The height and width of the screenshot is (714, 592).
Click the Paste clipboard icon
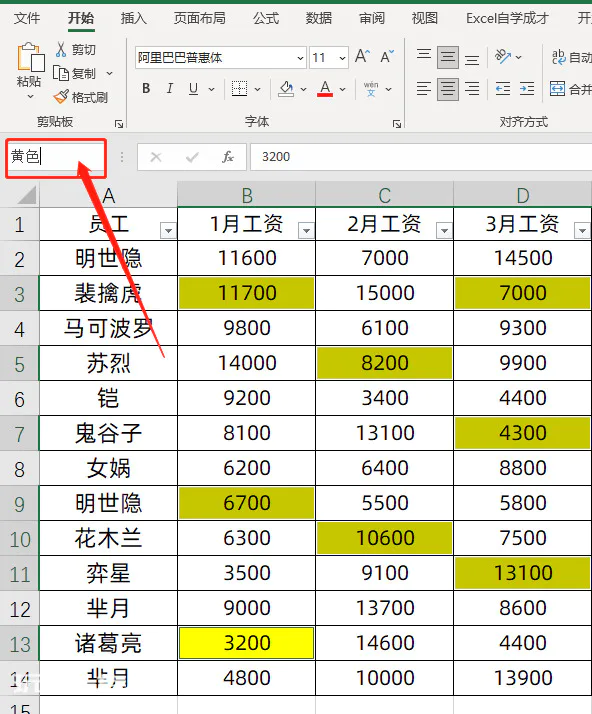[x=31, y=57]
